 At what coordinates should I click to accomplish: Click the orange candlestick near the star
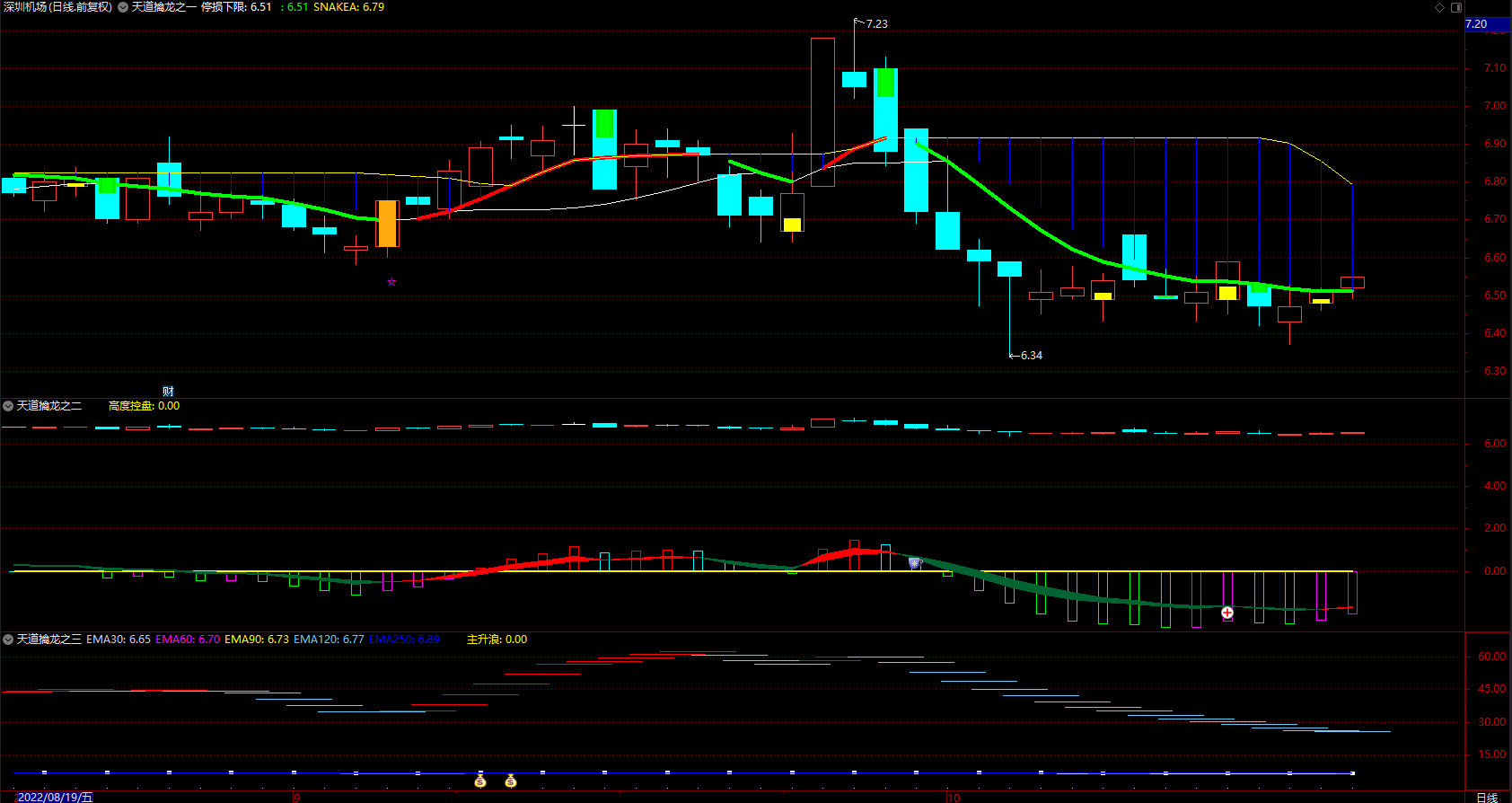click(387, 224)
